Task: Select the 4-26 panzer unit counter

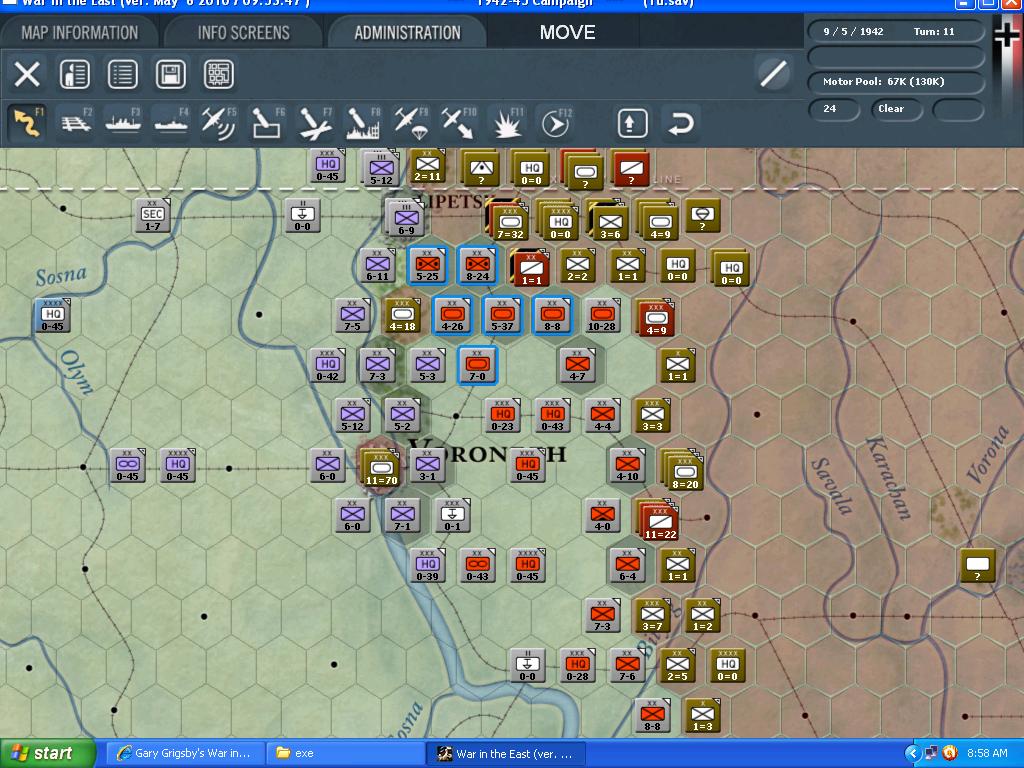Action: point(452,316)
